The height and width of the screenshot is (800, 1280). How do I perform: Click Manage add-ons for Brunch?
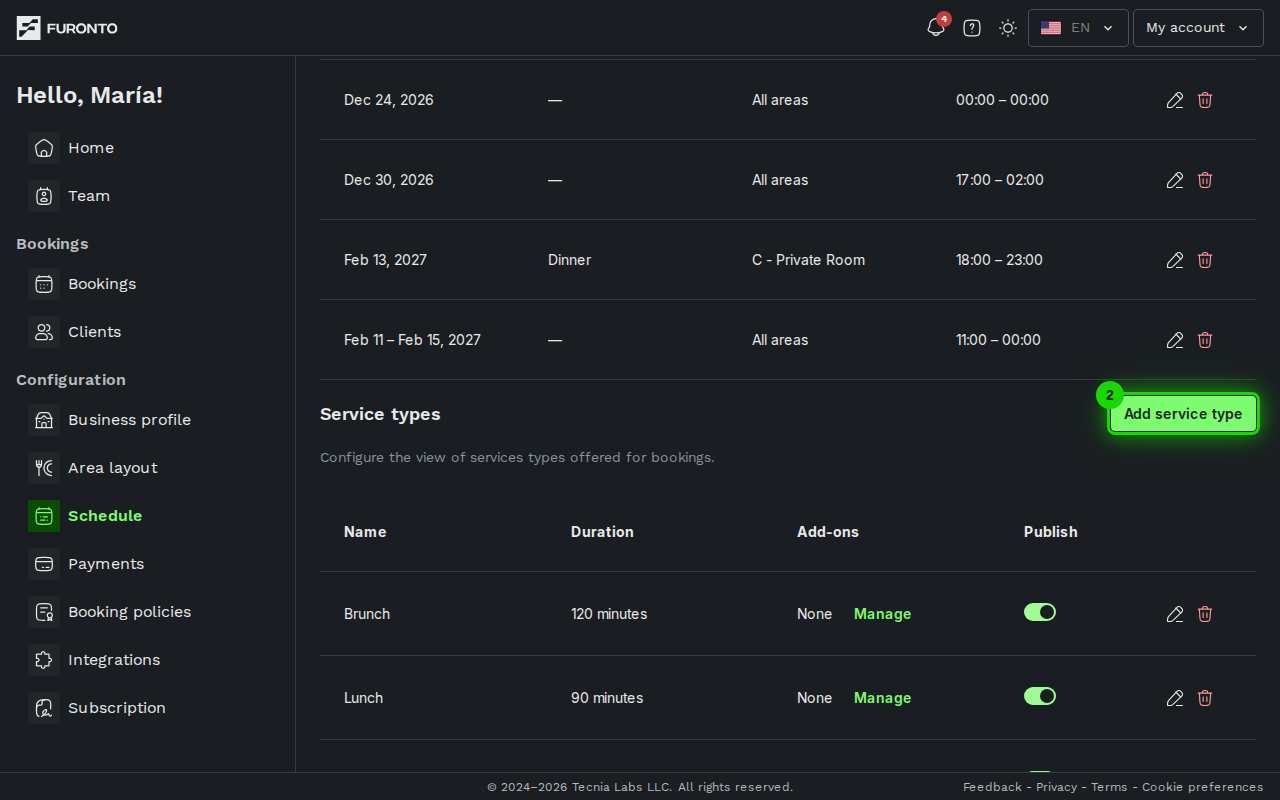point(882,614)
